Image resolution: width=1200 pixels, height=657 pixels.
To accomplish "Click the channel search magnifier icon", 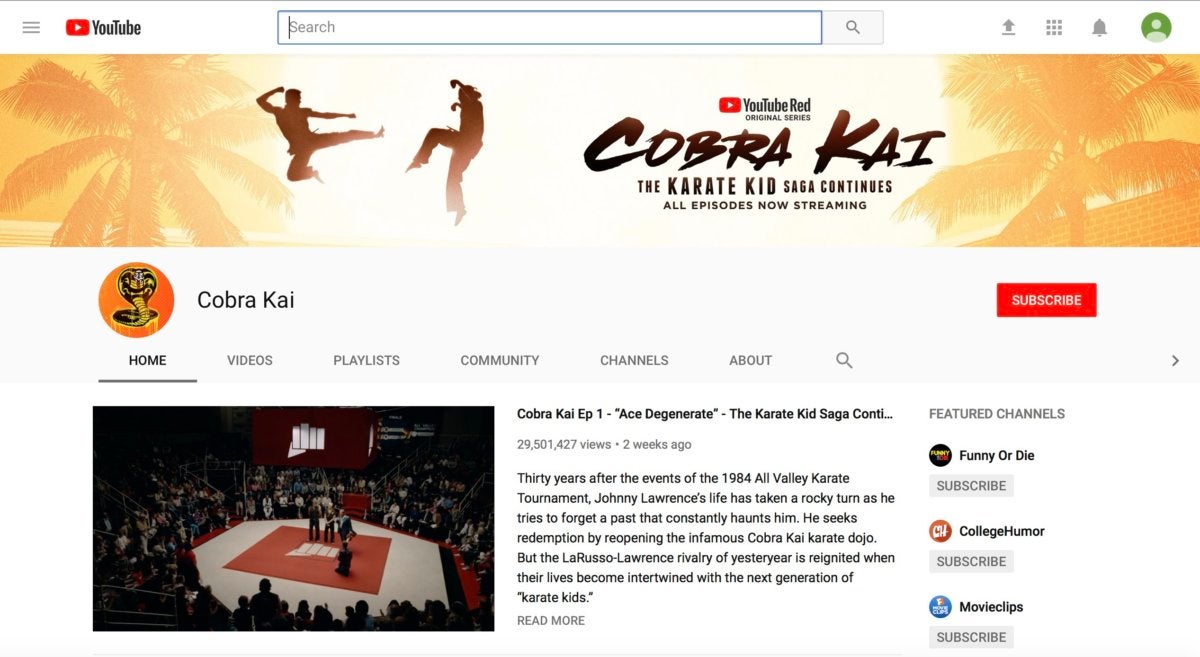I will click(x=844, y=360).
